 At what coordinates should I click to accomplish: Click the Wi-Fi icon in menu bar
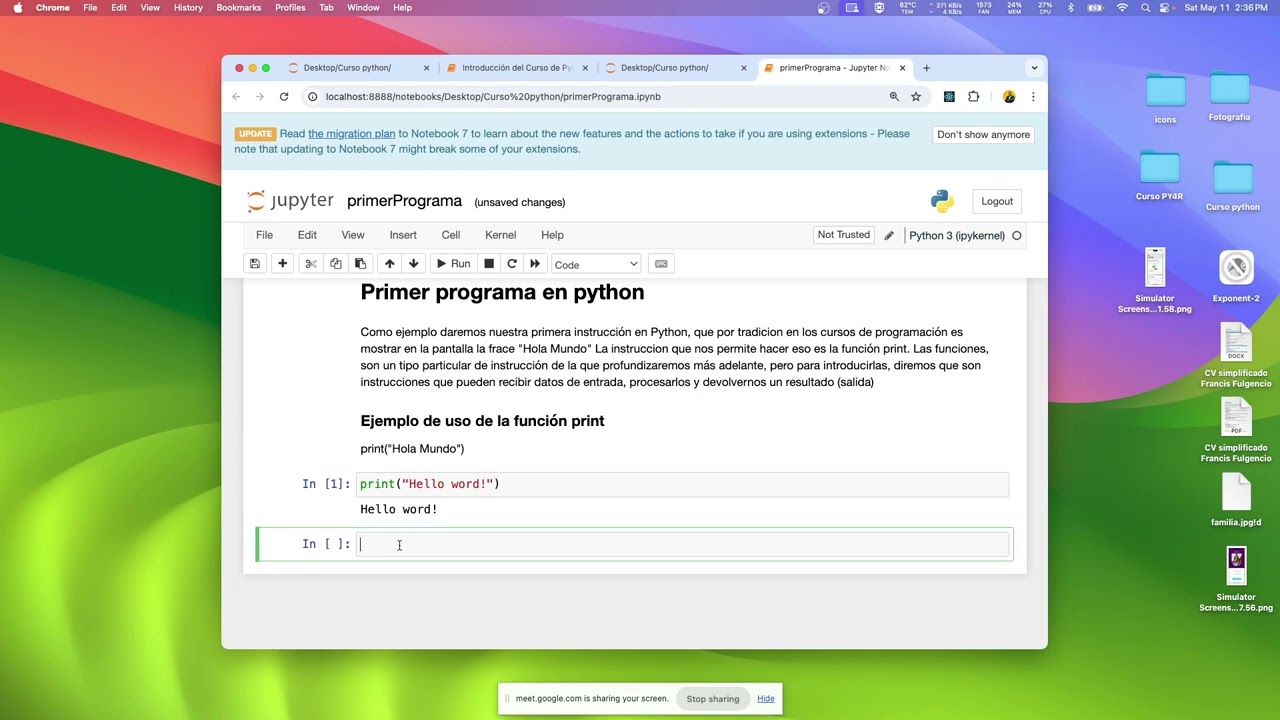click(1122, 7)
